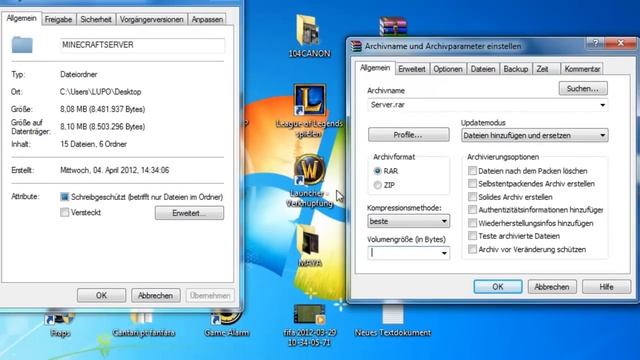640x360 pixels.
Task: Click OK in the properties window
Action: (101, 296)
